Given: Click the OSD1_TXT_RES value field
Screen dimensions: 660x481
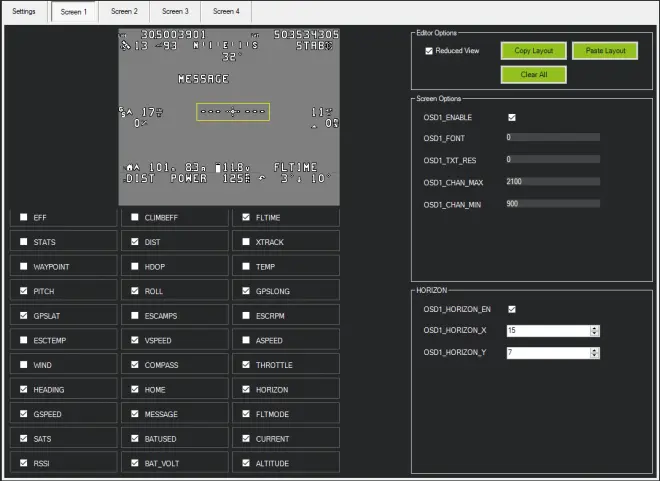Looking at the screenshot, I should 553,159.
